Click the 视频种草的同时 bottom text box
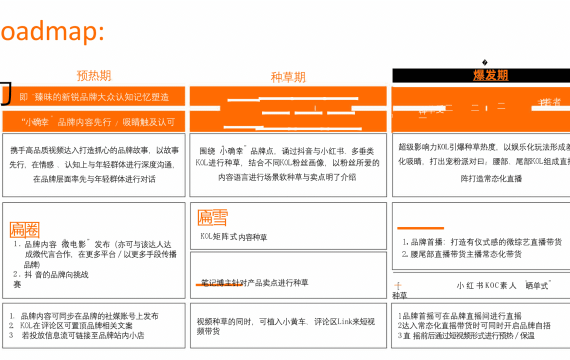This screenshot has height=360, width=570. click(x=288, y=325)
